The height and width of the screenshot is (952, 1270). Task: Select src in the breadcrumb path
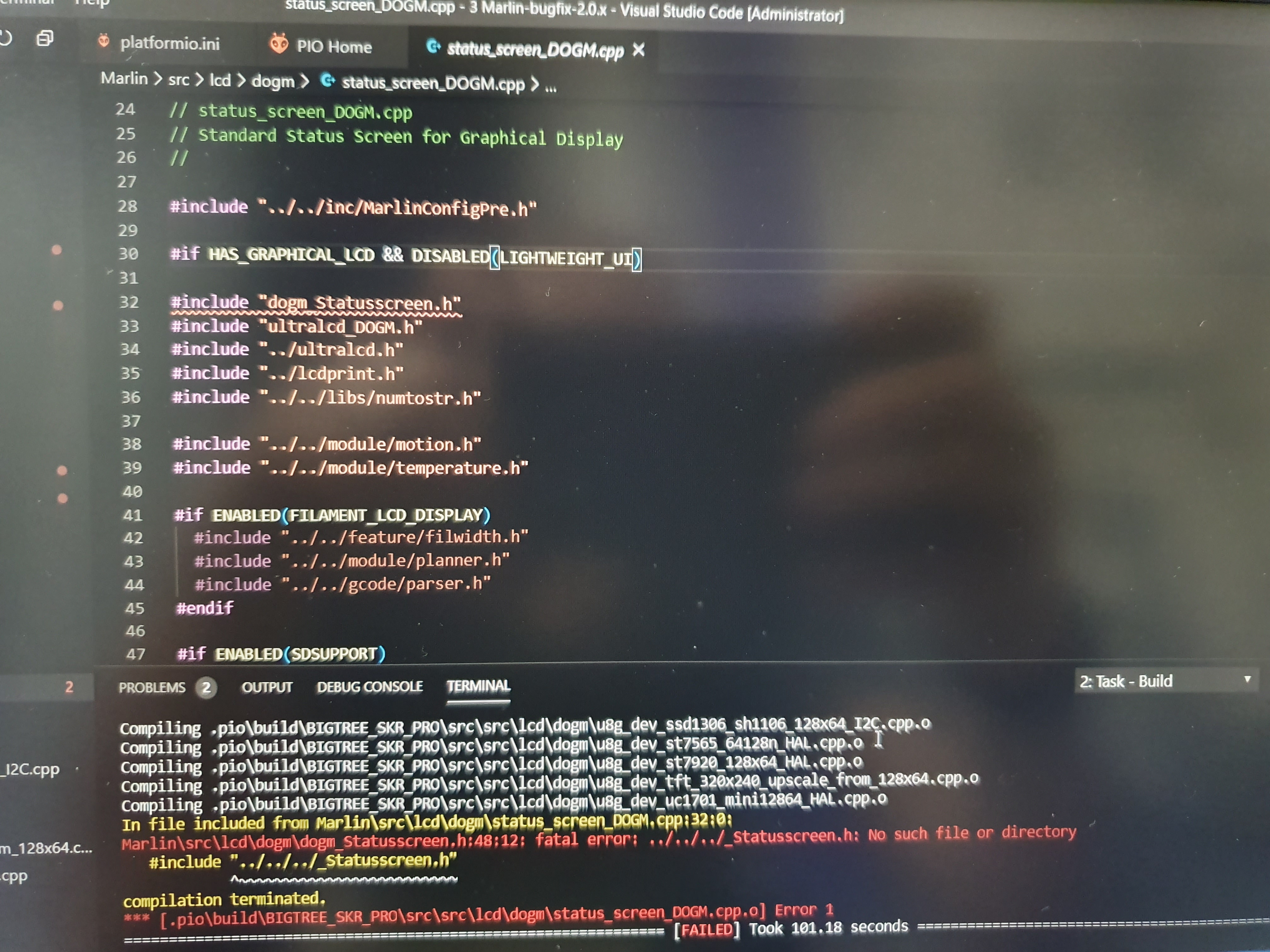click(x=179, y=80)
